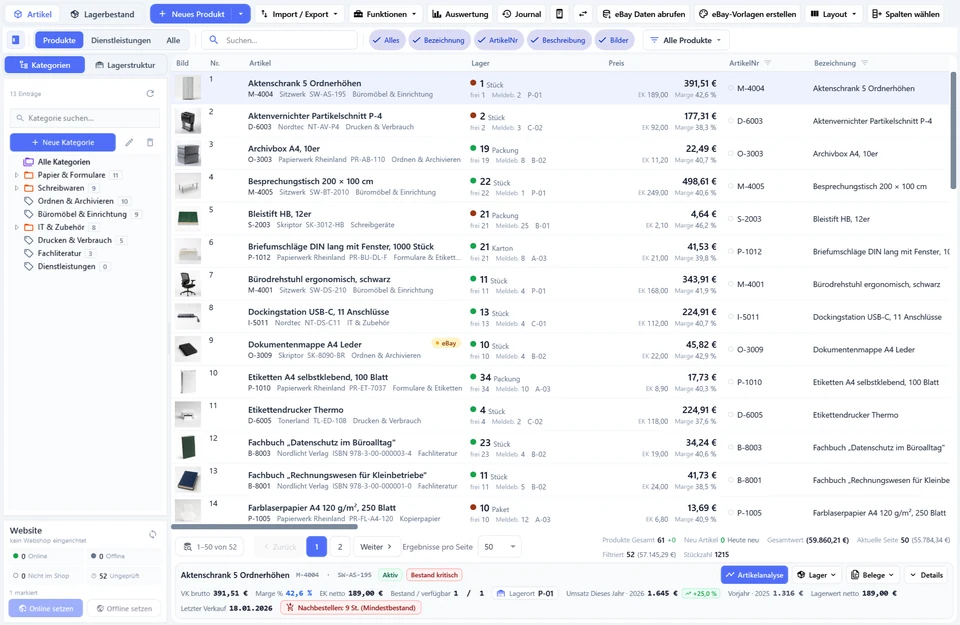Open the Alle Produkte filter dropdown
Viewport: 960px width, 625px height.
point(686,40)
